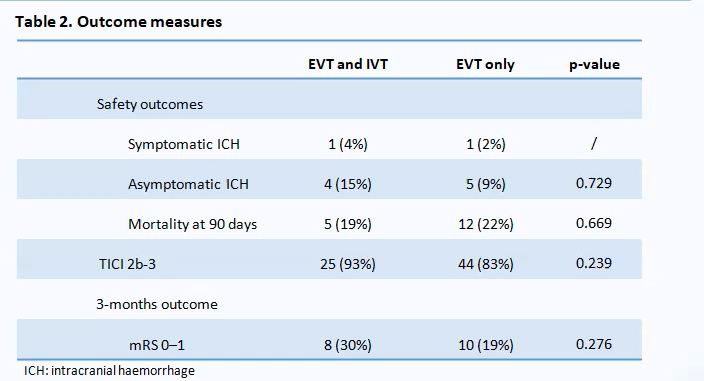The image size is (704, 381).
Task: Select the 25 (93%) cell
Action: (348, 264)
